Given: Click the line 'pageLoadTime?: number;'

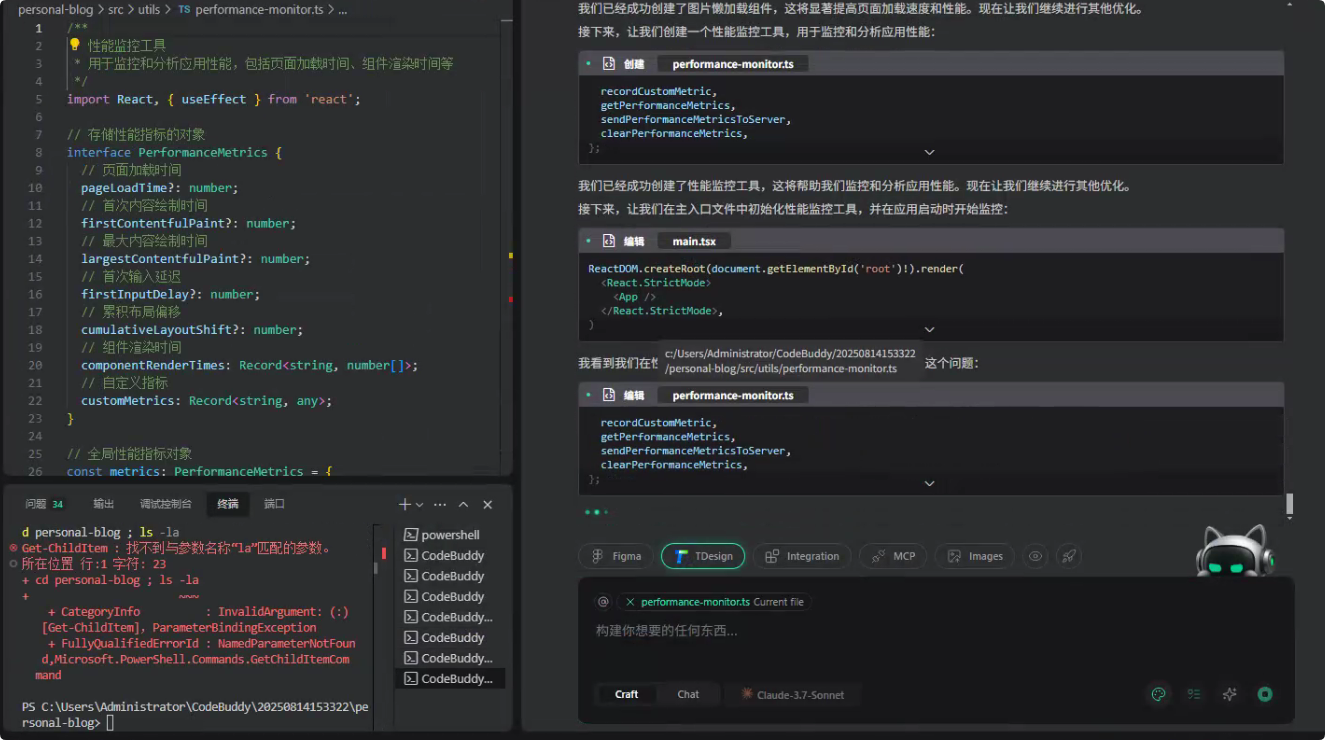Looking at the screenshot, I should pos(160,188).
